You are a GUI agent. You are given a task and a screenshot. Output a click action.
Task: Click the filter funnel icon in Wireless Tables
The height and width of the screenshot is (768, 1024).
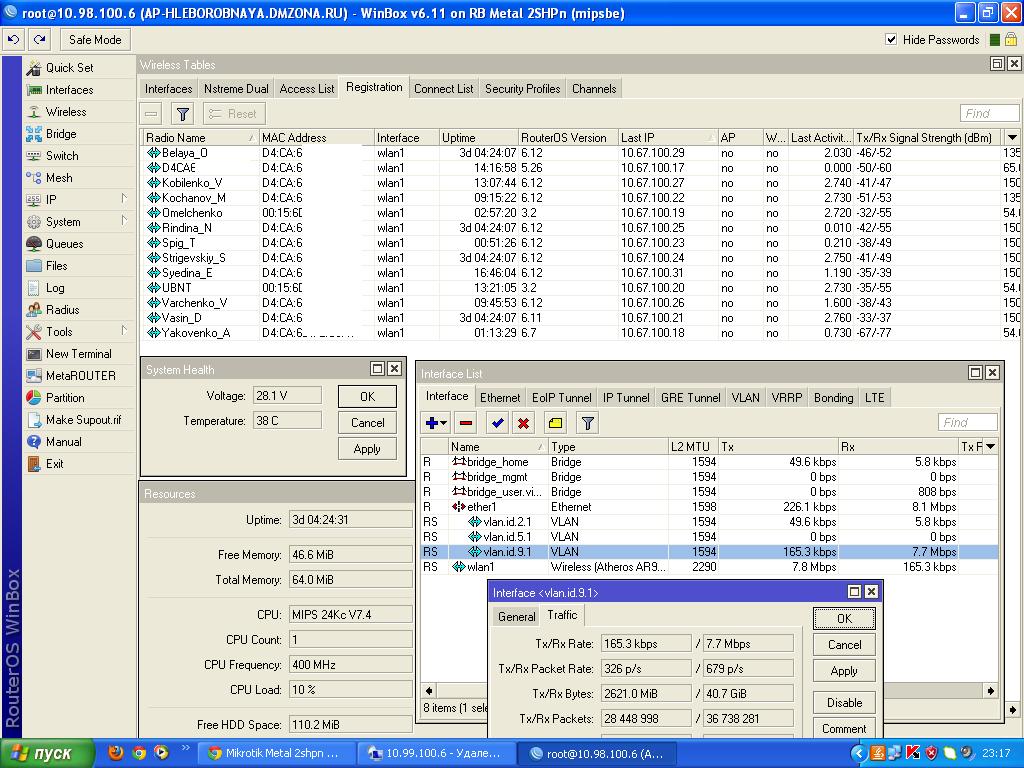[x=182, y=114]
